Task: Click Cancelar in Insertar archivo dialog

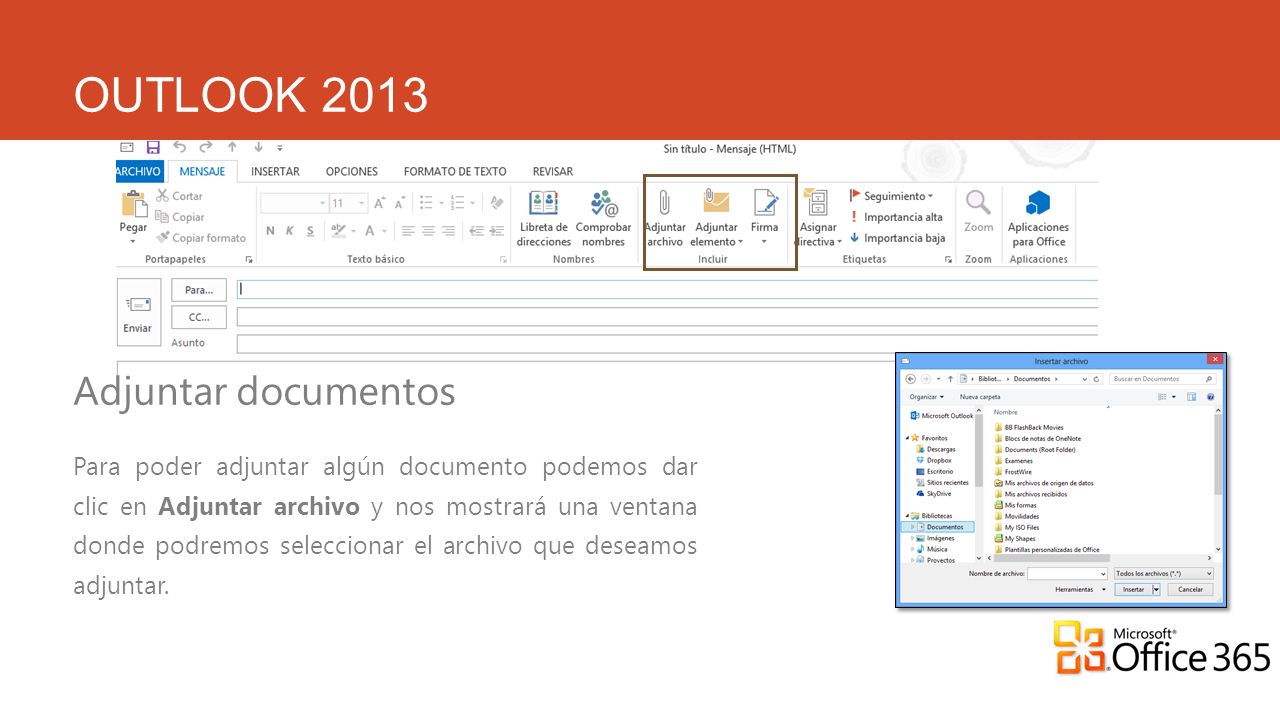Action: [x=1190, y=590]
